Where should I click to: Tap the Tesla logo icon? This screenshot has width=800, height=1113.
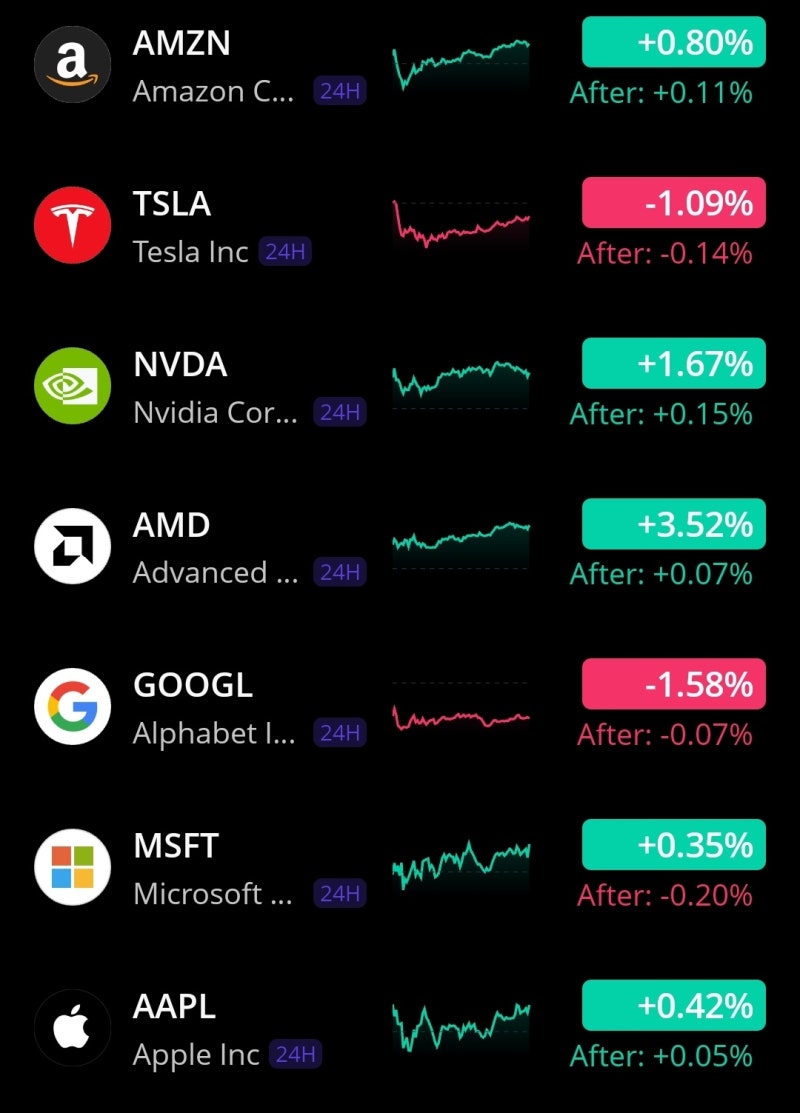72,227
